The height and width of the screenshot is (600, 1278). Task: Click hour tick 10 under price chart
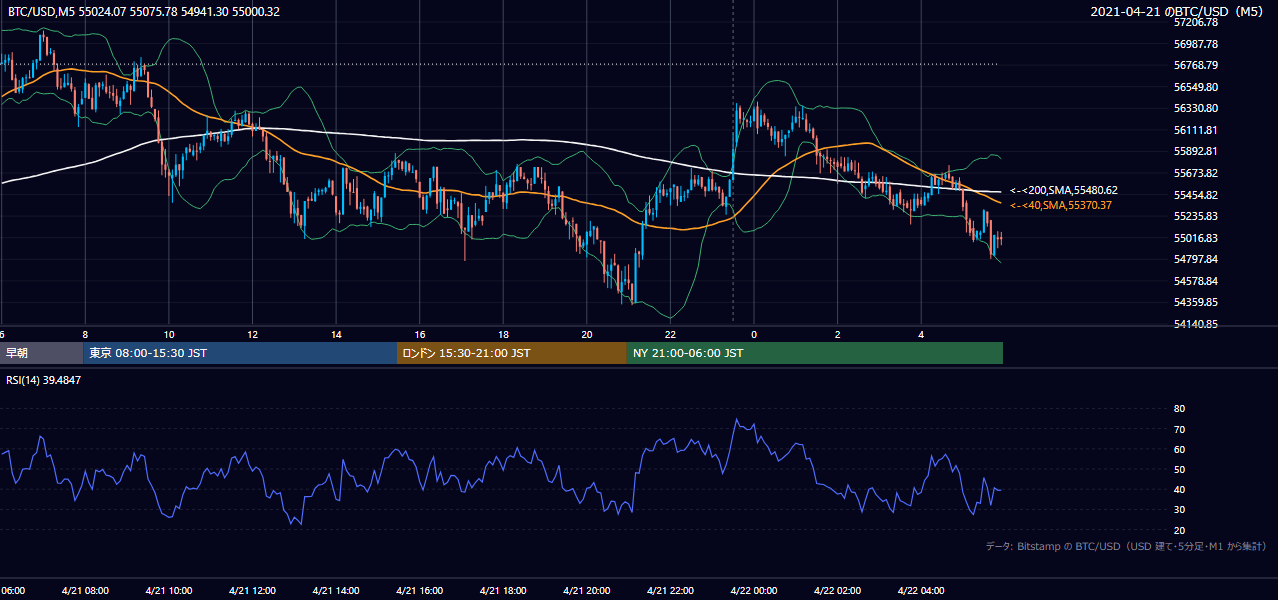(x=169, y=335)
